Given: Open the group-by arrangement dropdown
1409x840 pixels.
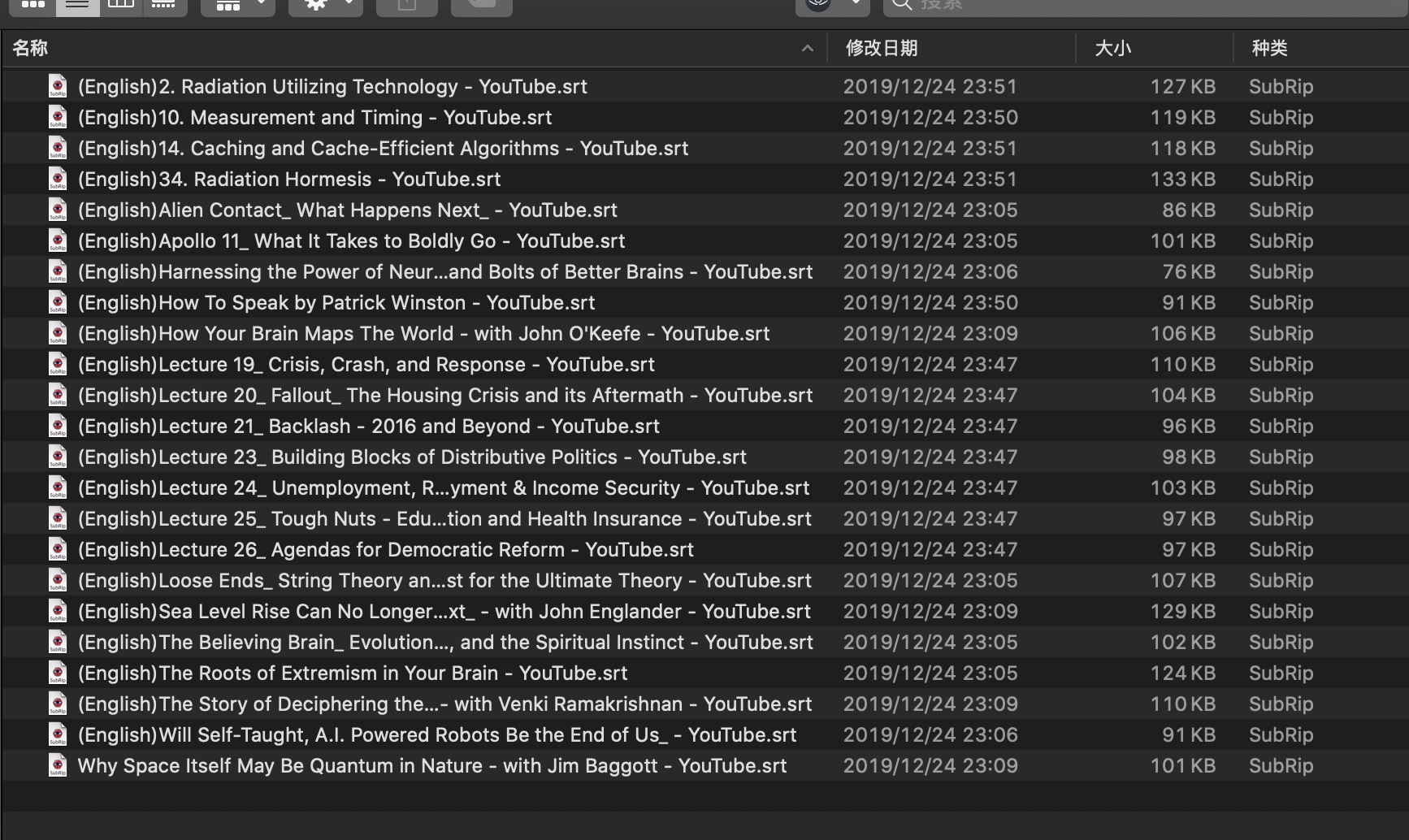Looking at the screenshot, I should tap(237, 5).
